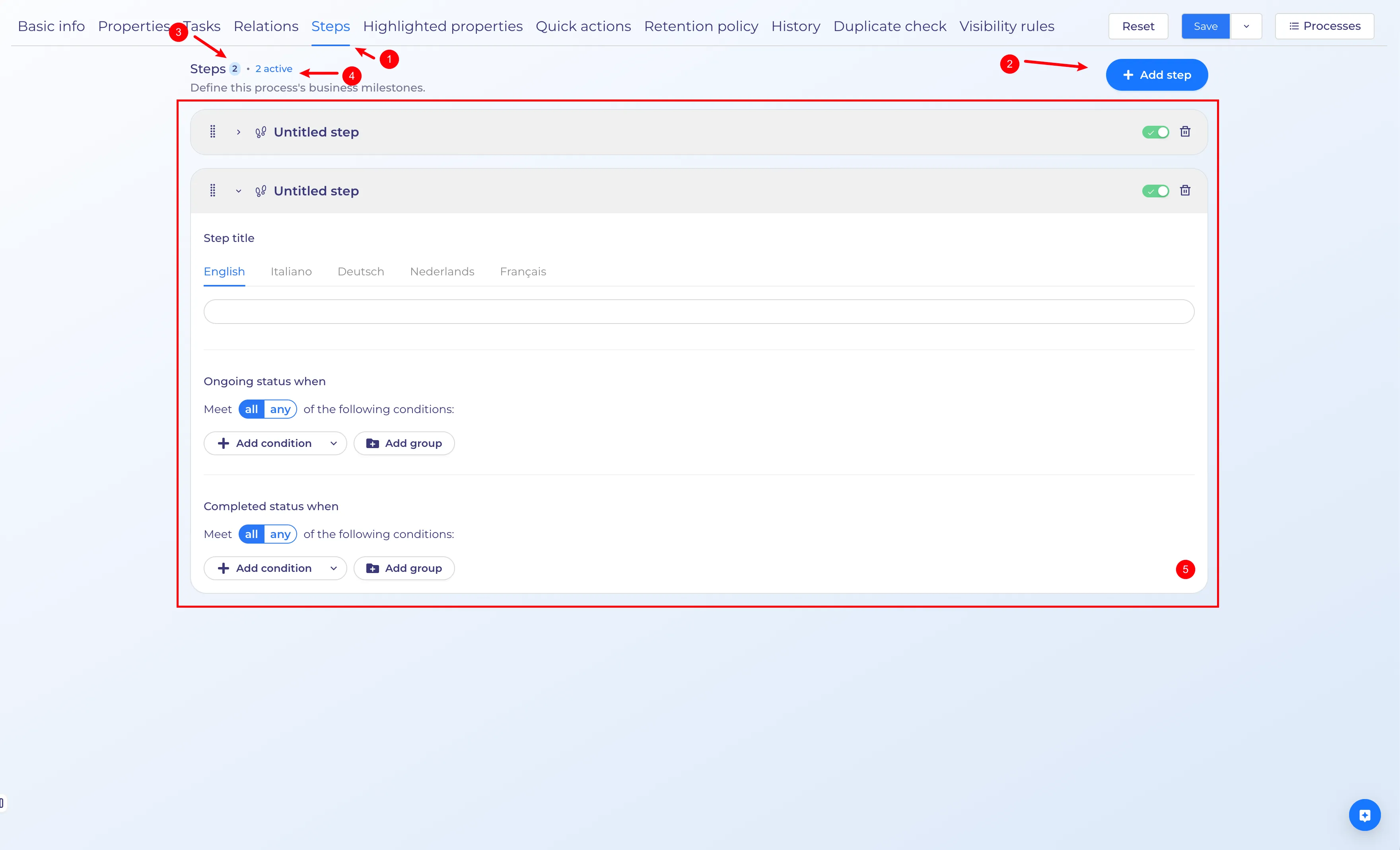1400x850 pixels.
Task: Select the Français language tab
Action: pos(523,272)
